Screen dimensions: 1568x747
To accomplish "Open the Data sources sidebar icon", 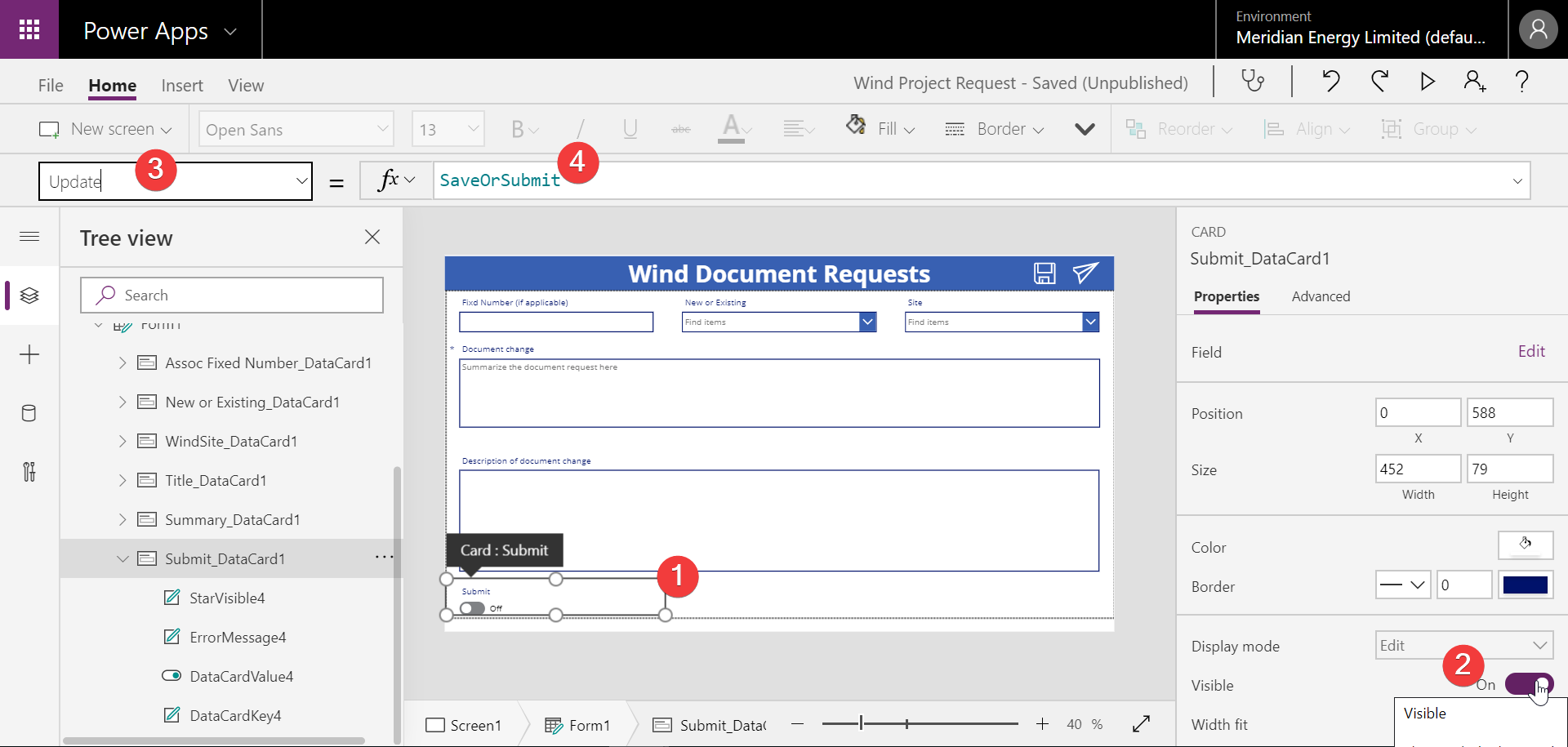I will [29, 413].
